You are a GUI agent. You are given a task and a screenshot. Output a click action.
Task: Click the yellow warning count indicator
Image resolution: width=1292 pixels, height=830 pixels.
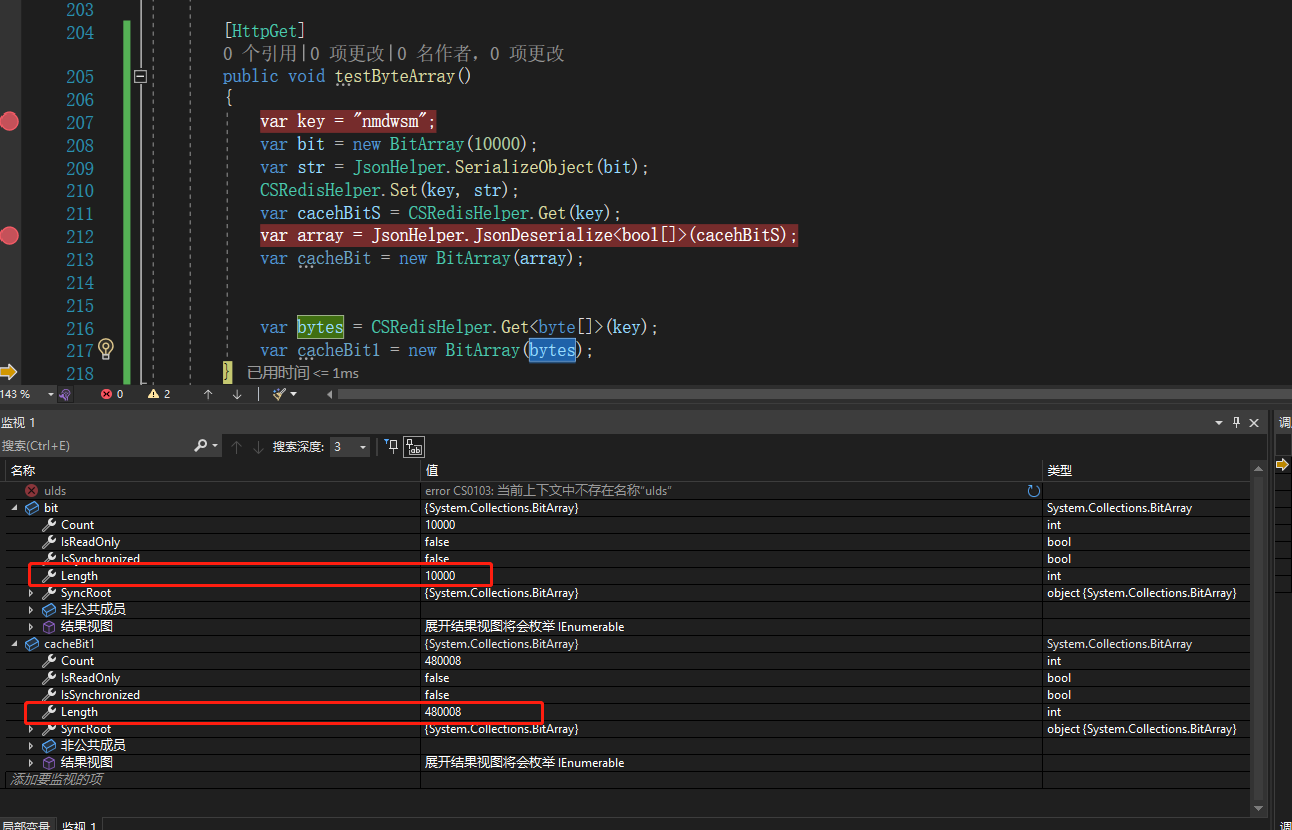(158, 394)
